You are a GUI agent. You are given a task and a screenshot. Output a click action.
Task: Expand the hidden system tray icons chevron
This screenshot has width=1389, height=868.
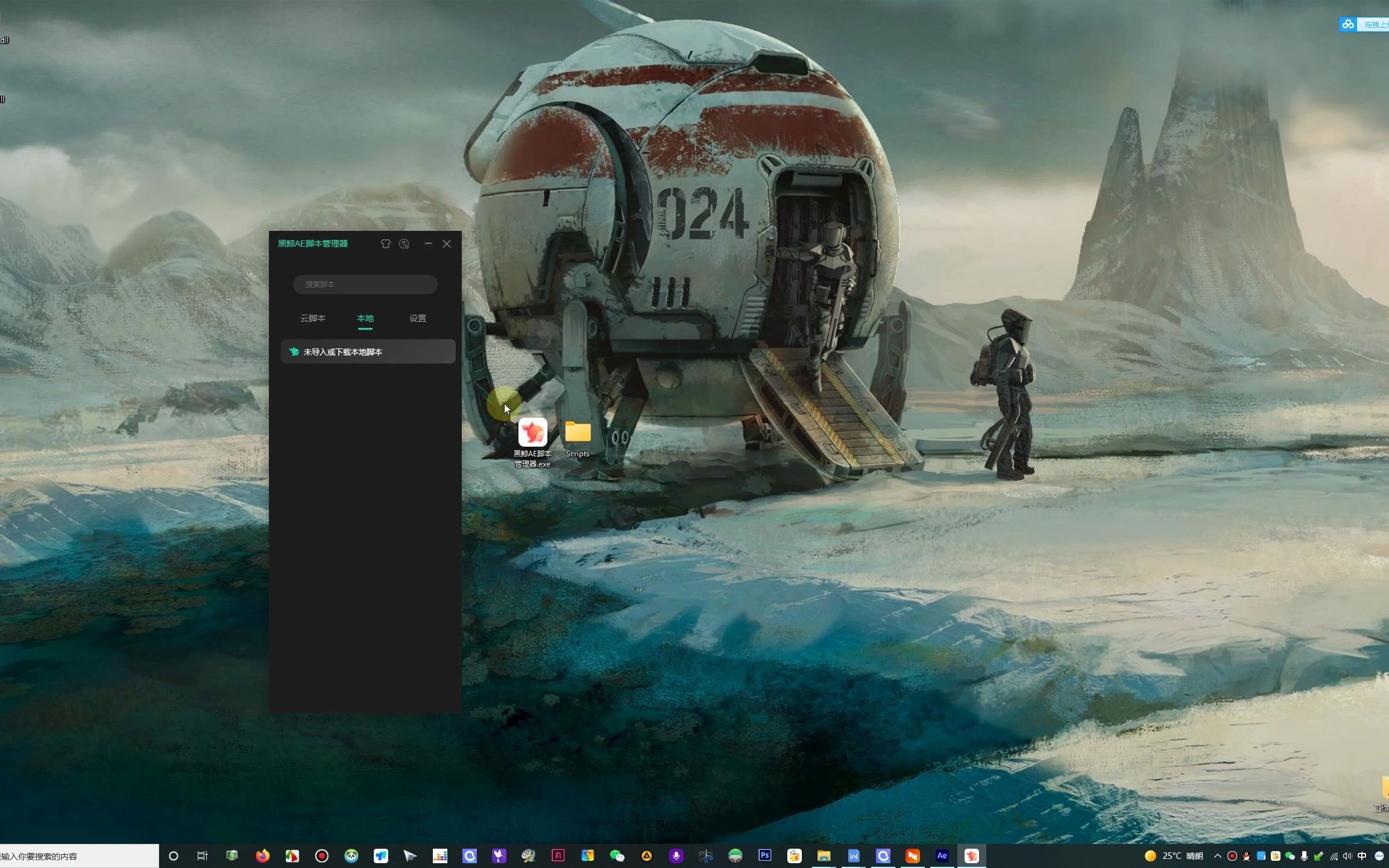click(x=1217, y=856)
